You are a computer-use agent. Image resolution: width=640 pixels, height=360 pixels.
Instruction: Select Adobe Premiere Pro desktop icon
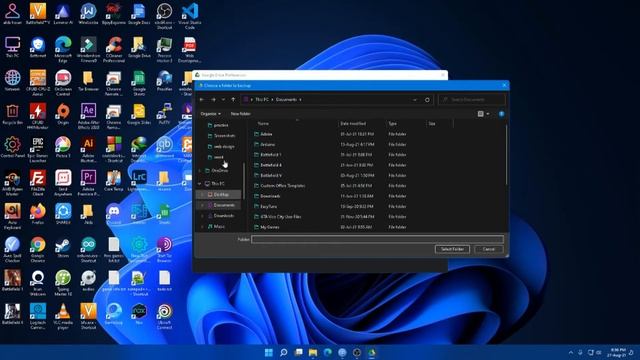click(x=88, y=183)
